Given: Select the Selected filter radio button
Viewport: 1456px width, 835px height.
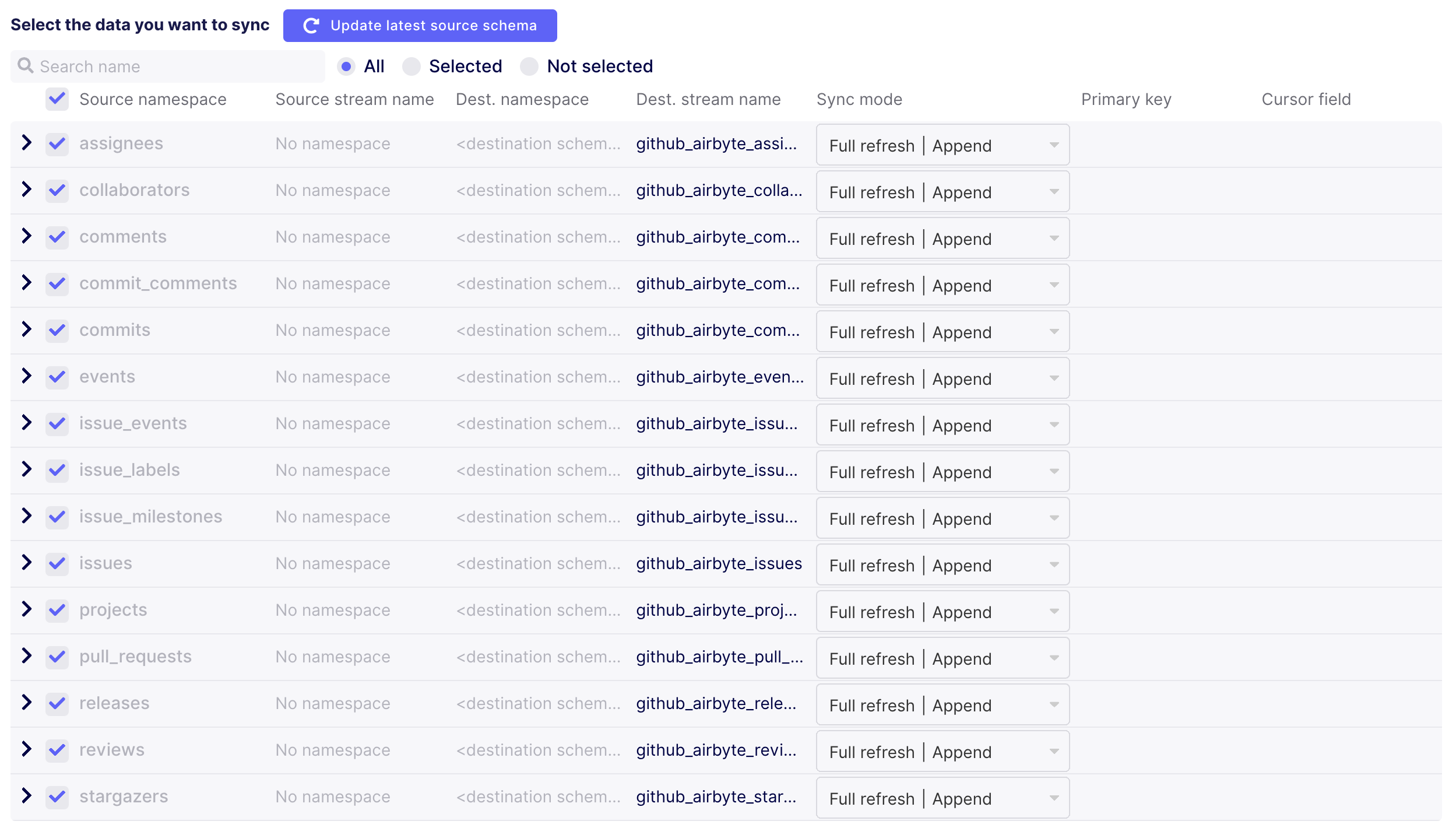Looking at the screenshot, I should coord(412,66).
